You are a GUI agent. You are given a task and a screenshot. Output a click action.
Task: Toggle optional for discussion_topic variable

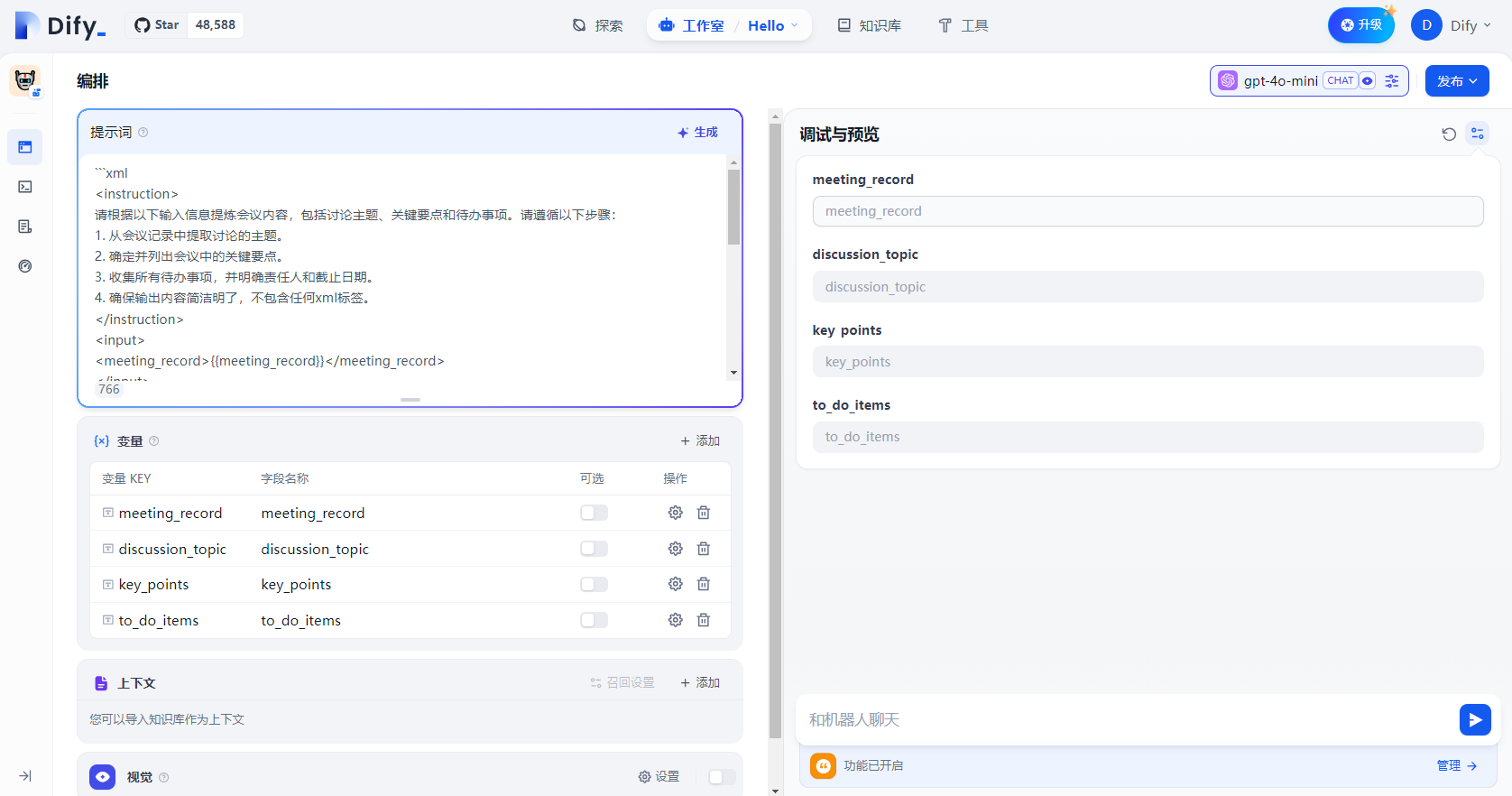(x=594, y=549)
